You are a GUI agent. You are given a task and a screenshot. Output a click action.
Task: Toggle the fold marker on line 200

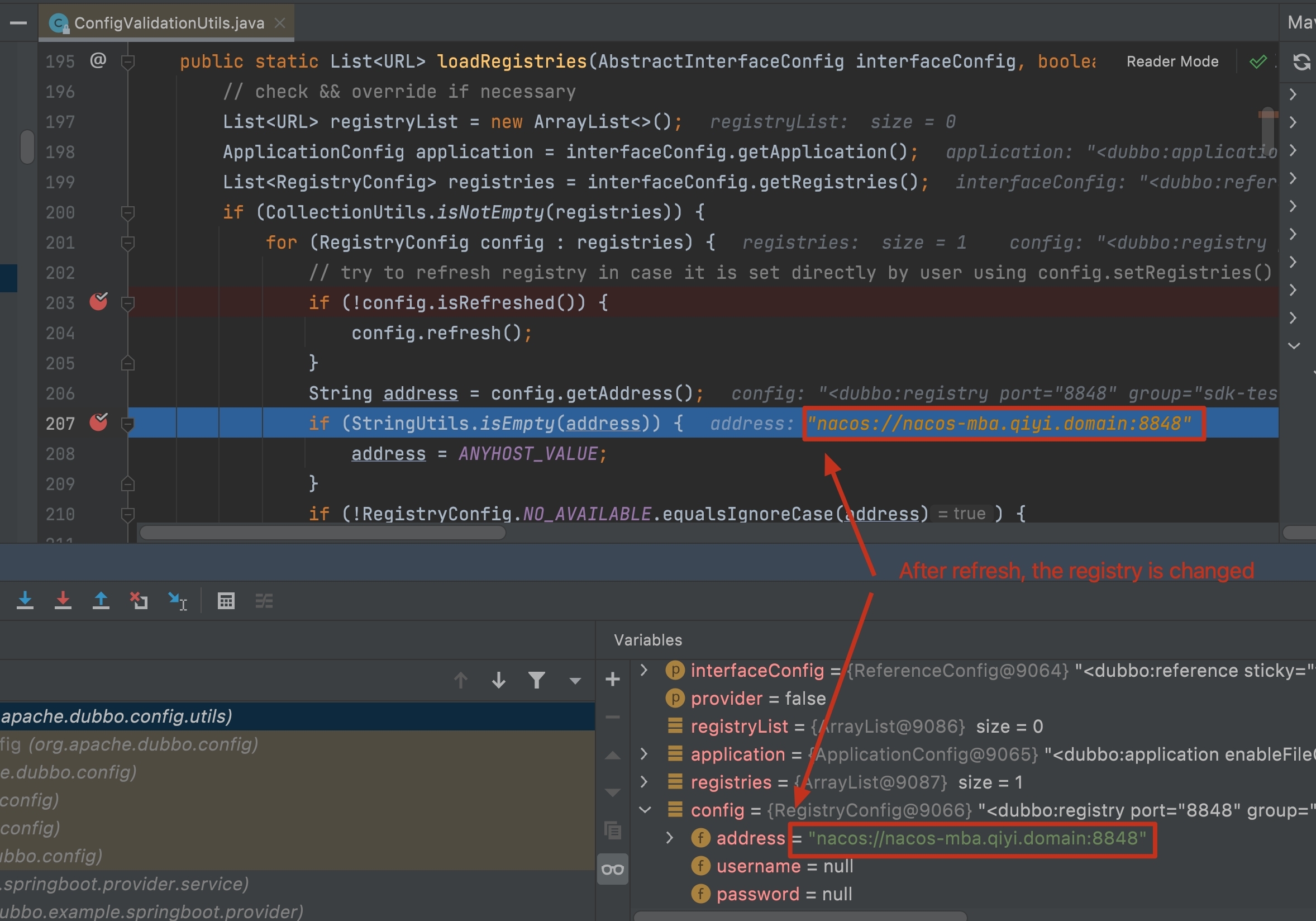coord(128,213)
